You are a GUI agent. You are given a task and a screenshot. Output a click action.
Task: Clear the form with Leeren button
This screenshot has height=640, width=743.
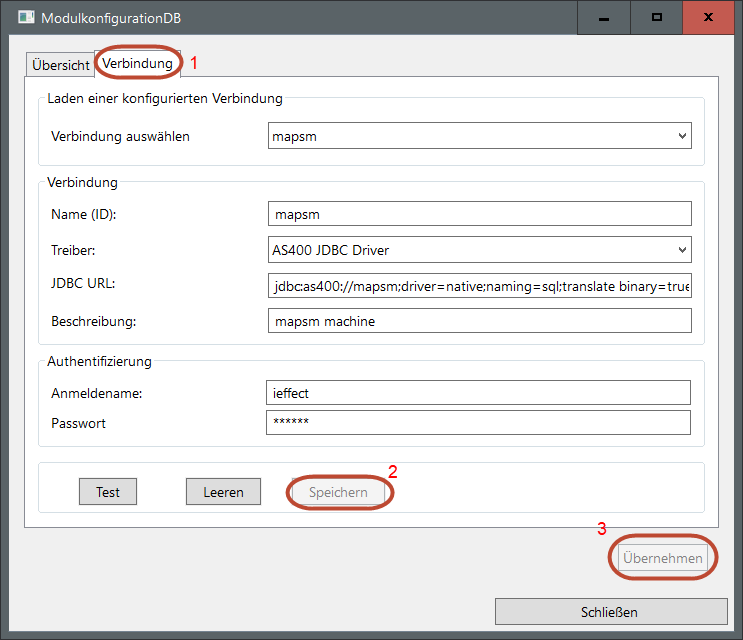[223, 492]
